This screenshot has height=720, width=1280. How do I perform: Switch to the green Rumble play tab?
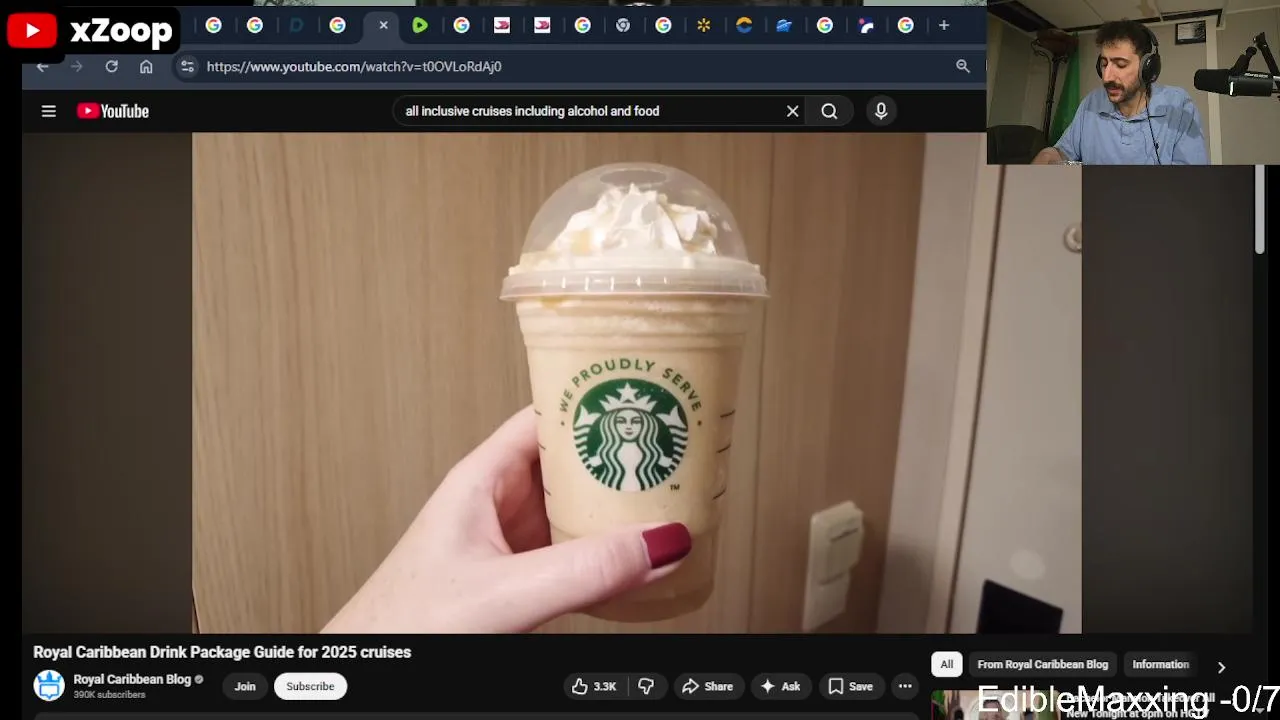click(420, 25)
